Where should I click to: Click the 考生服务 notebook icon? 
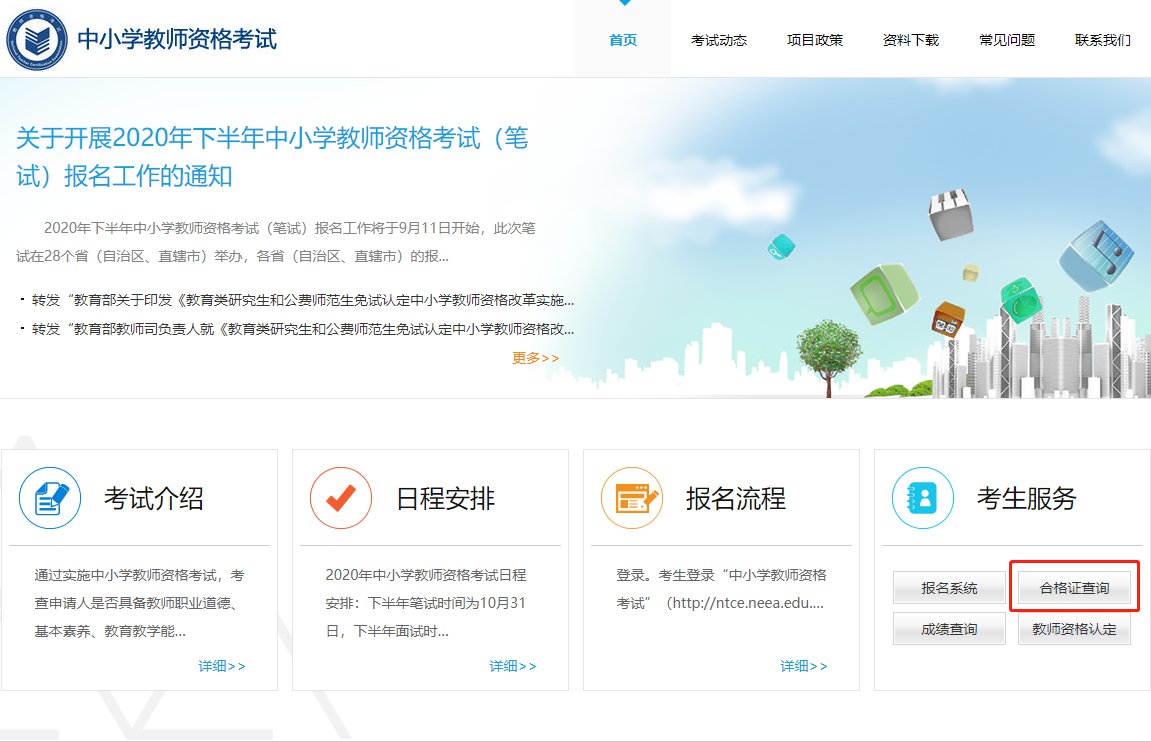923,498
